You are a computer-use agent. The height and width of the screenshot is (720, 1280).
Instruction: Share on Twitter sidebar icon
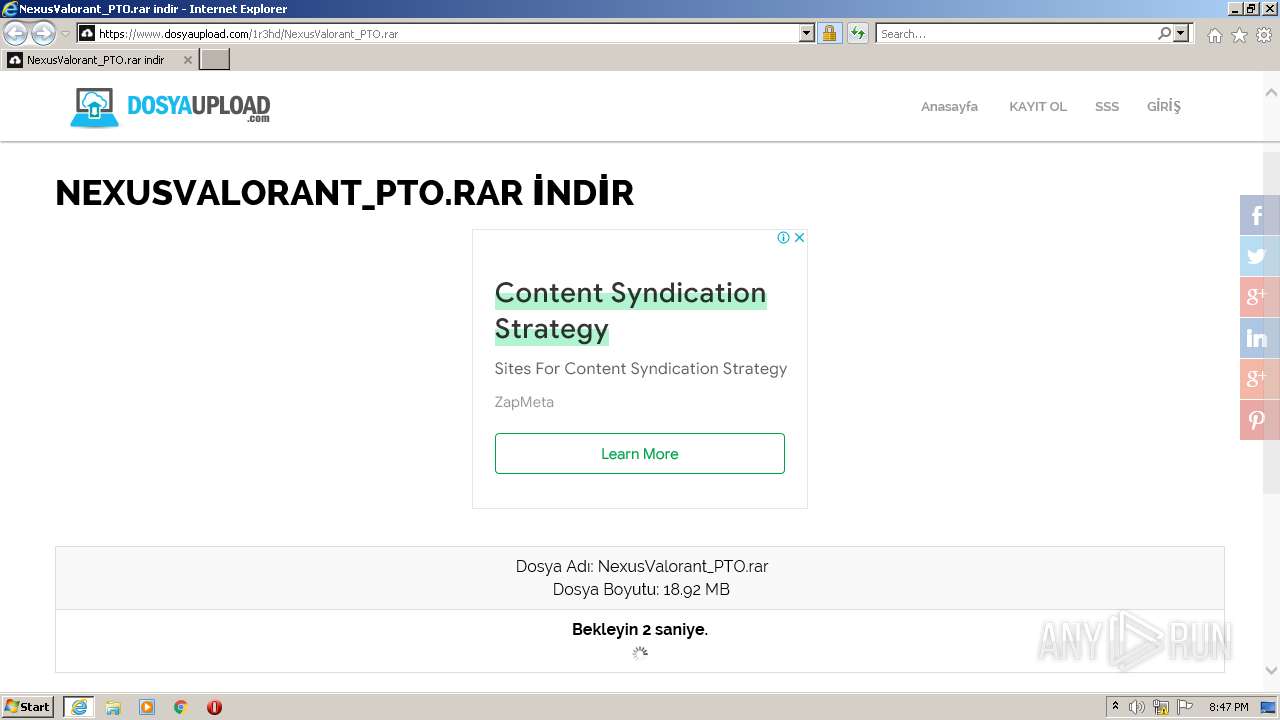[1259, 256]
